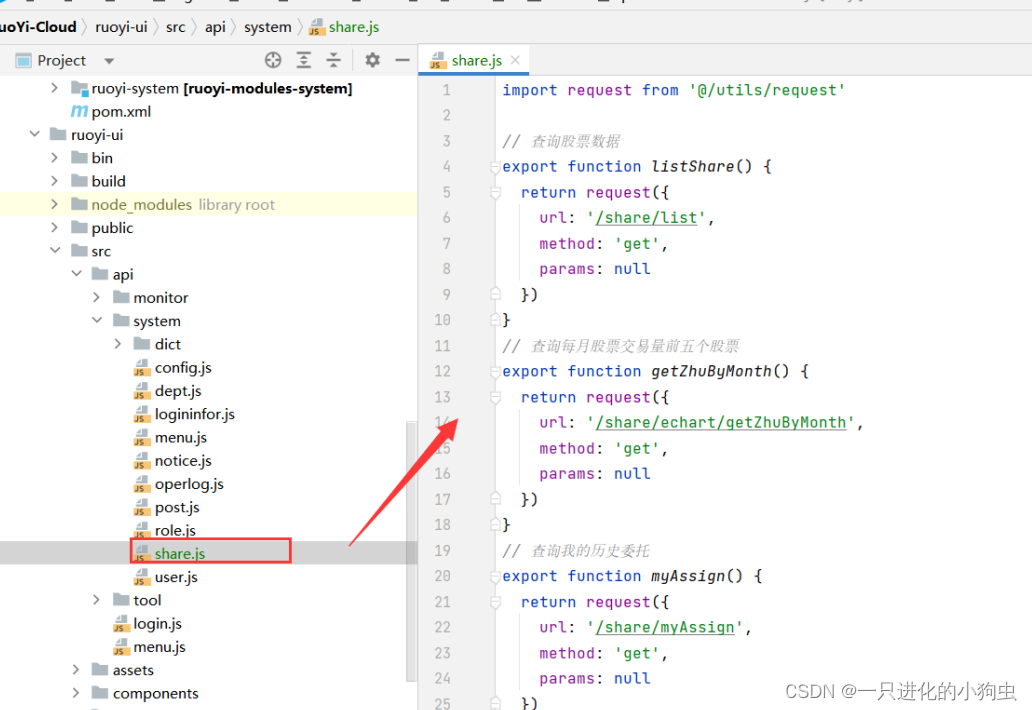Click the expand all icon in Project toolbar
This screenshot has height=710, width=1032.
coord(305,60)
